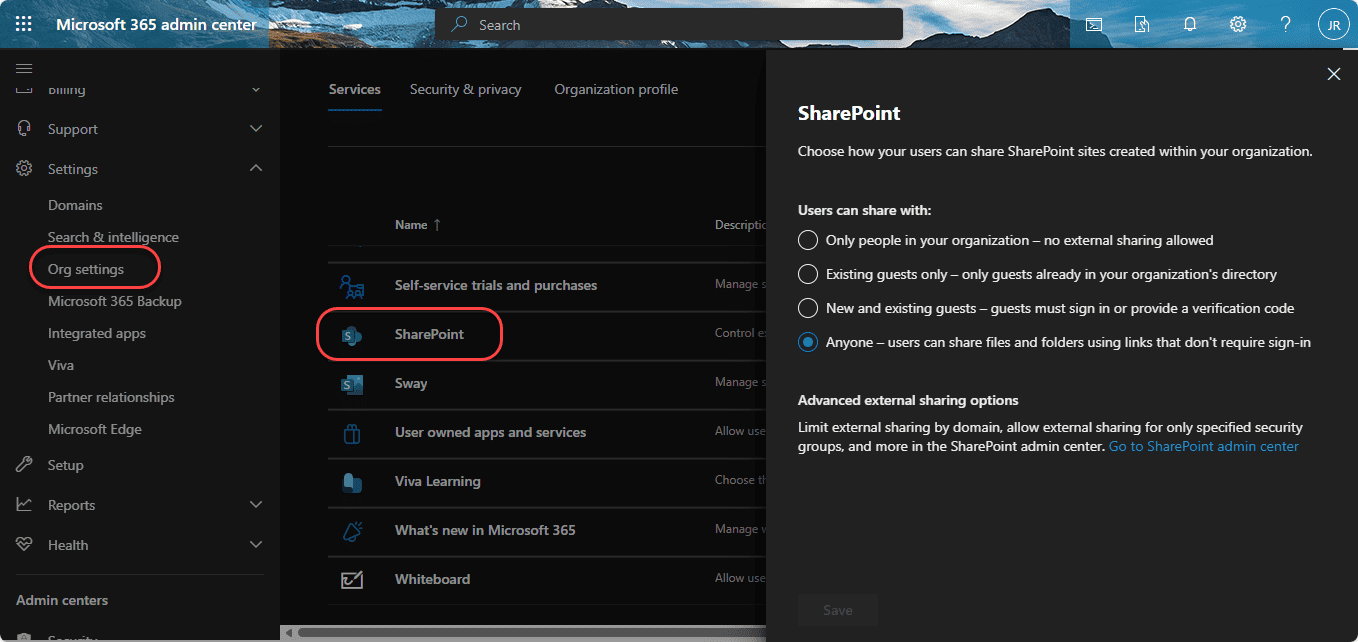Viewport: 1358px width, 642px height.
Task: Click the Viva Learning icon
Action: 352,482
